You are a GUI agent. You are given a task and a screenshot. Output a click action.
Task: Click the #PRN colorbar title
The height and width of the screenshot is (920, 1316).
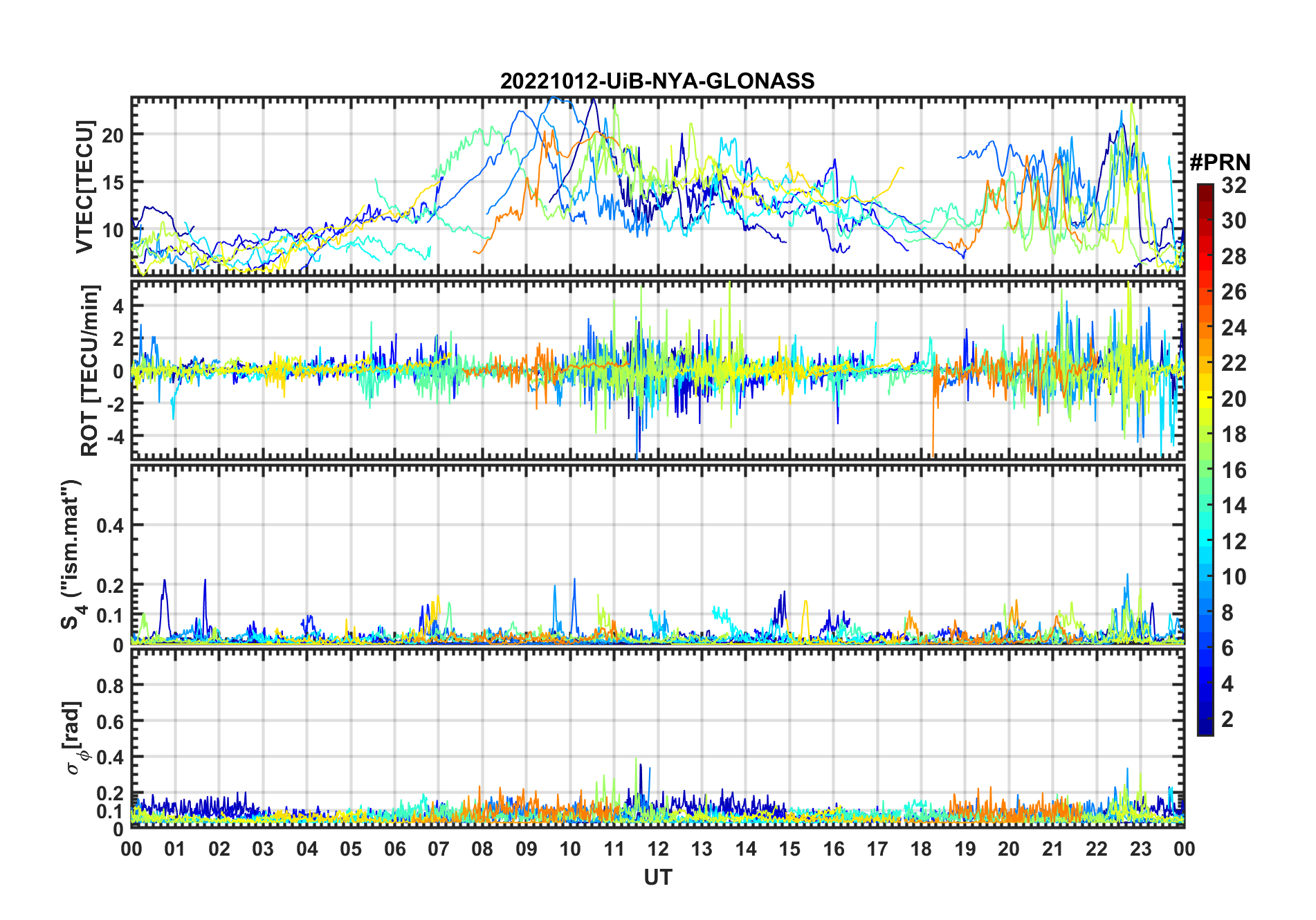click(1220, 163)
